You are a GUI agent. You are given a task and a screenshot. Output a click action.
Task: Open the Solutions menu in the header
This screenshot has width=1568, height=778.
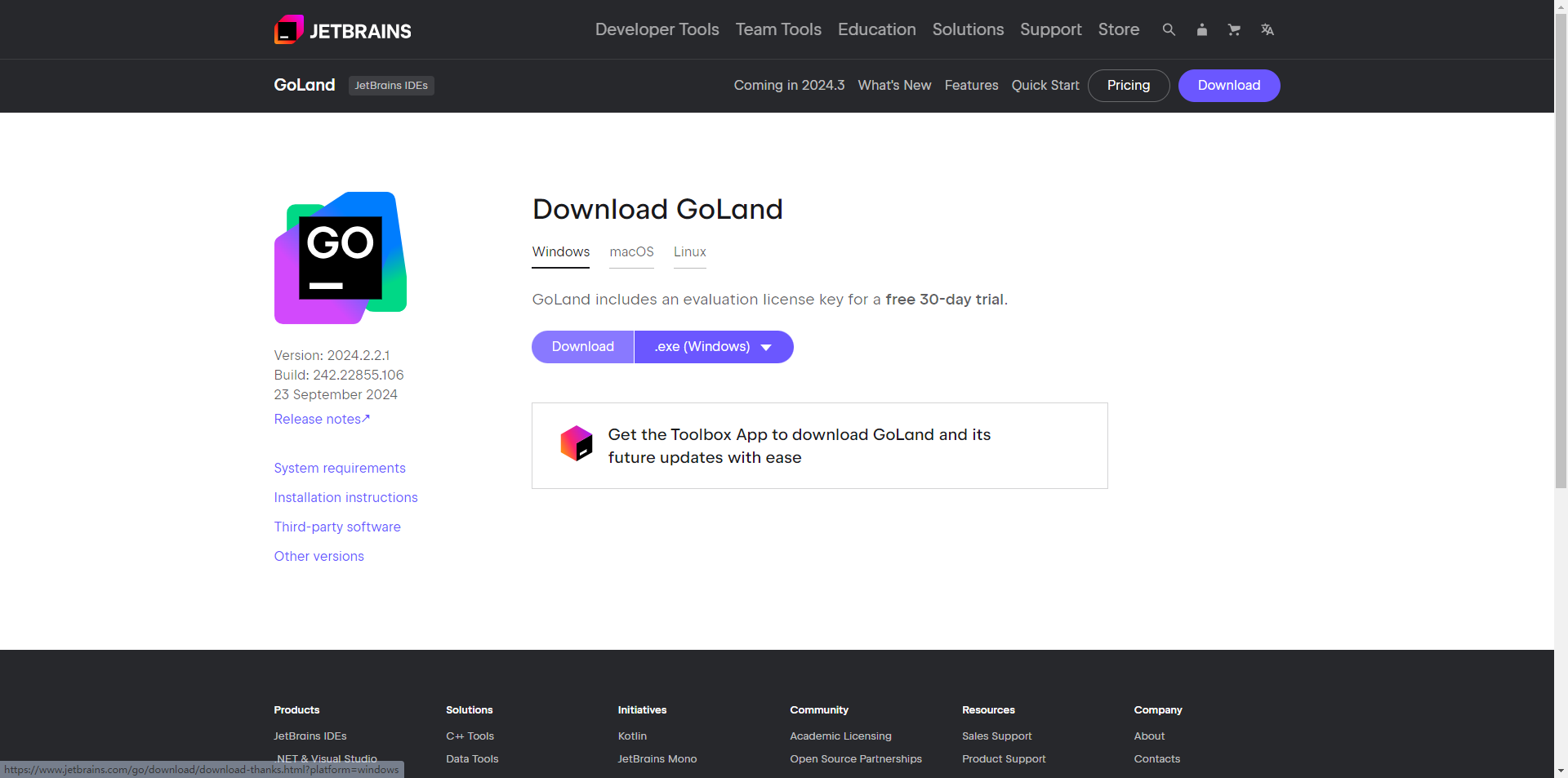point(968,29)
